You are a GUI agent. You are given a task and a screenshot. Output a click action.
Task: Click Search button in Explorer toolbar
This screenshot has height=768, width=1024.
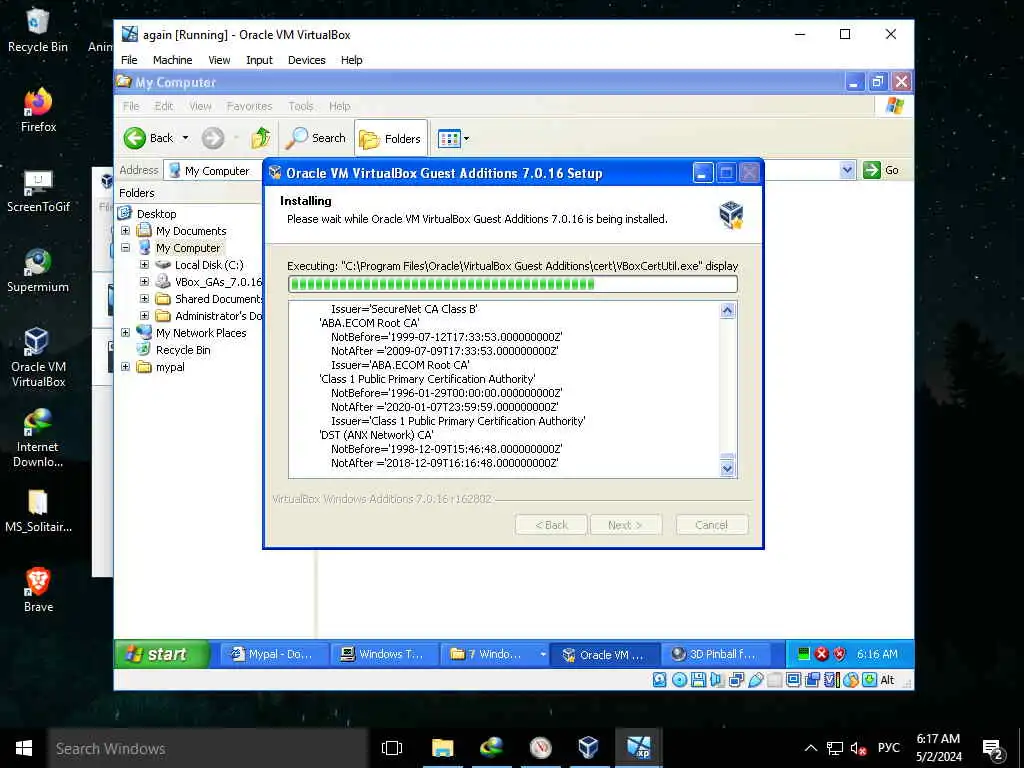tap(316, 138)
